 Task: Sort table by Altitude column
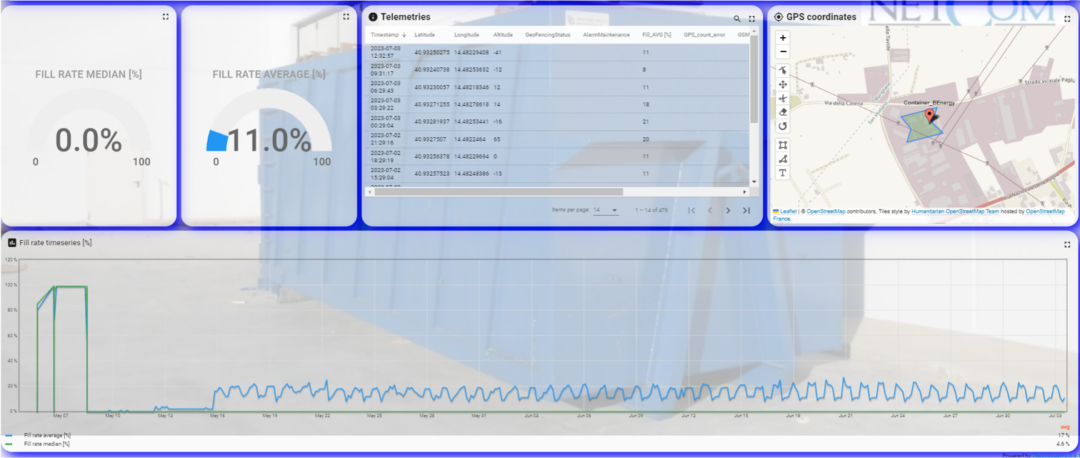click(x=503, y=34)
